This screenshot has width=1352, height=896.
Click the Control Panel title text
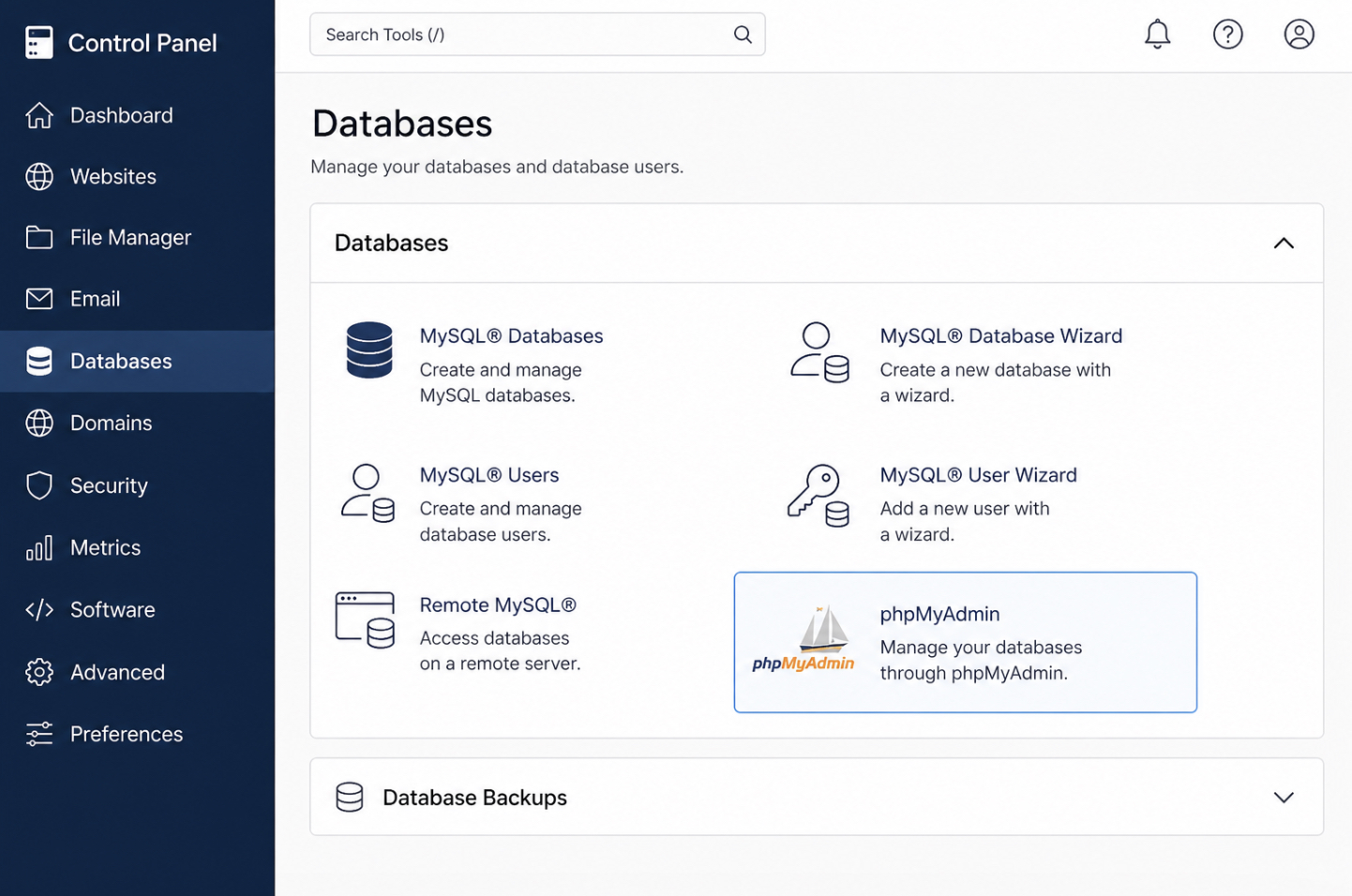(143, 43)
